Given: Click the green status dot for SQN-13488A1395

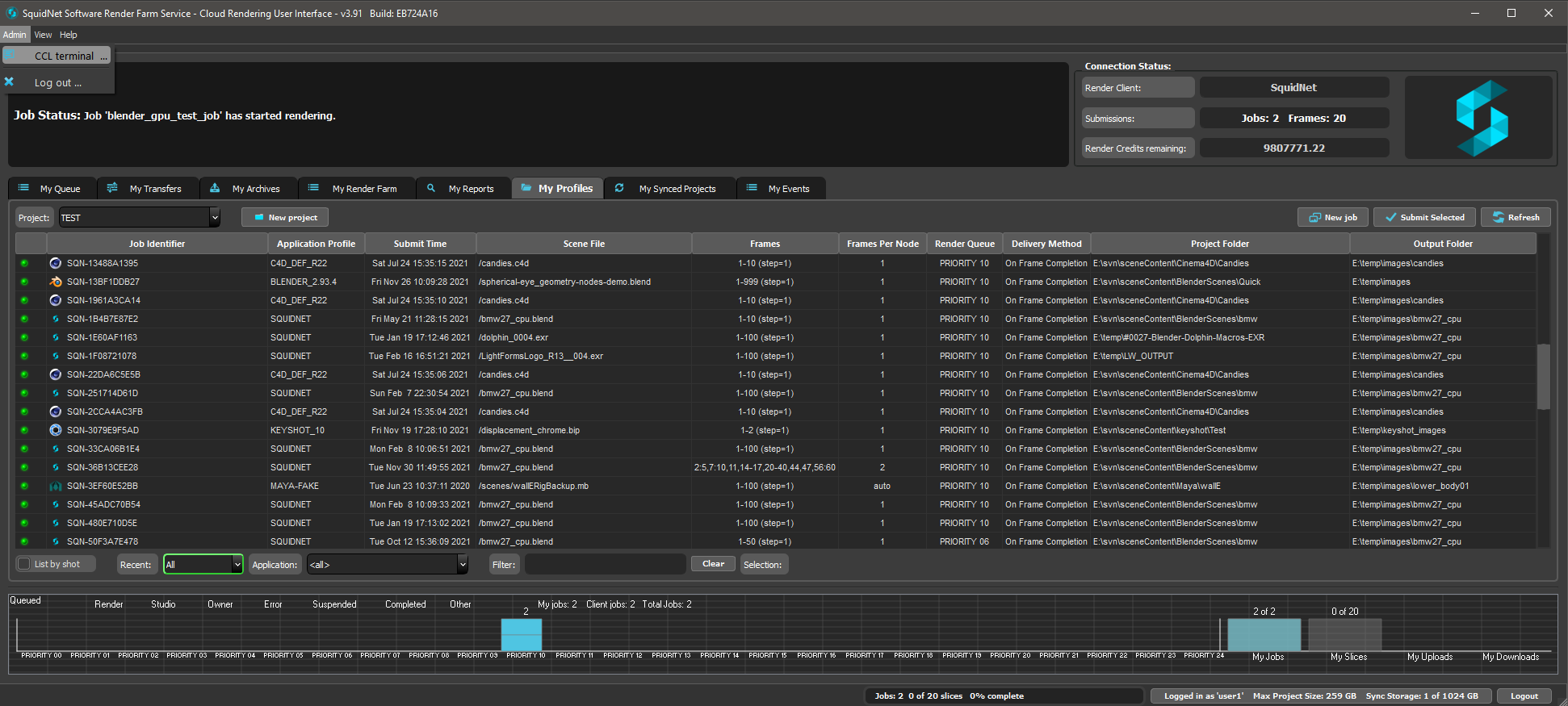Looking at the screenshot, I should pos(24,263).
